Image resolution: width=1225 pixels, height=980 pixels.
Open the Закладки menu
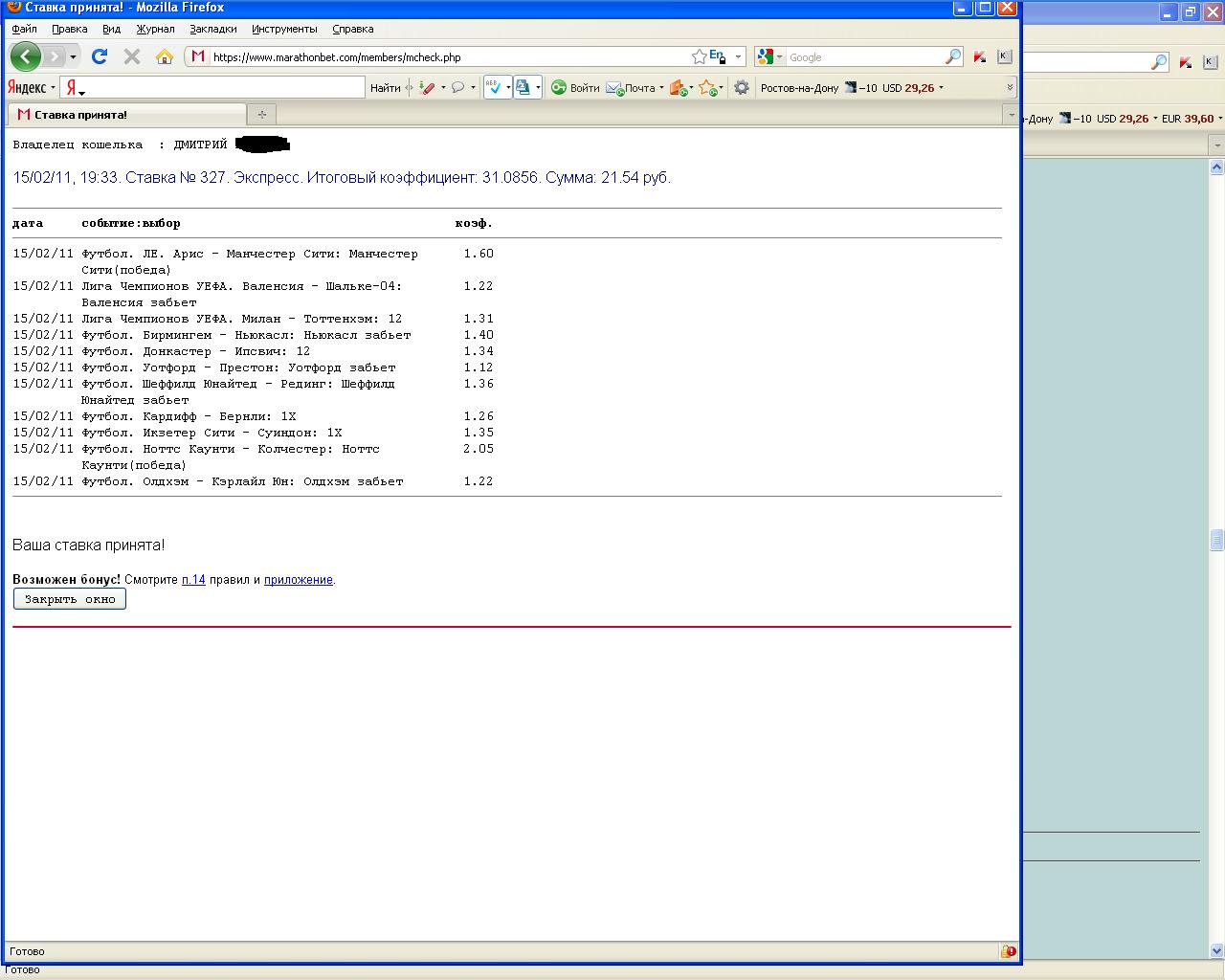[x=212, y=29]
